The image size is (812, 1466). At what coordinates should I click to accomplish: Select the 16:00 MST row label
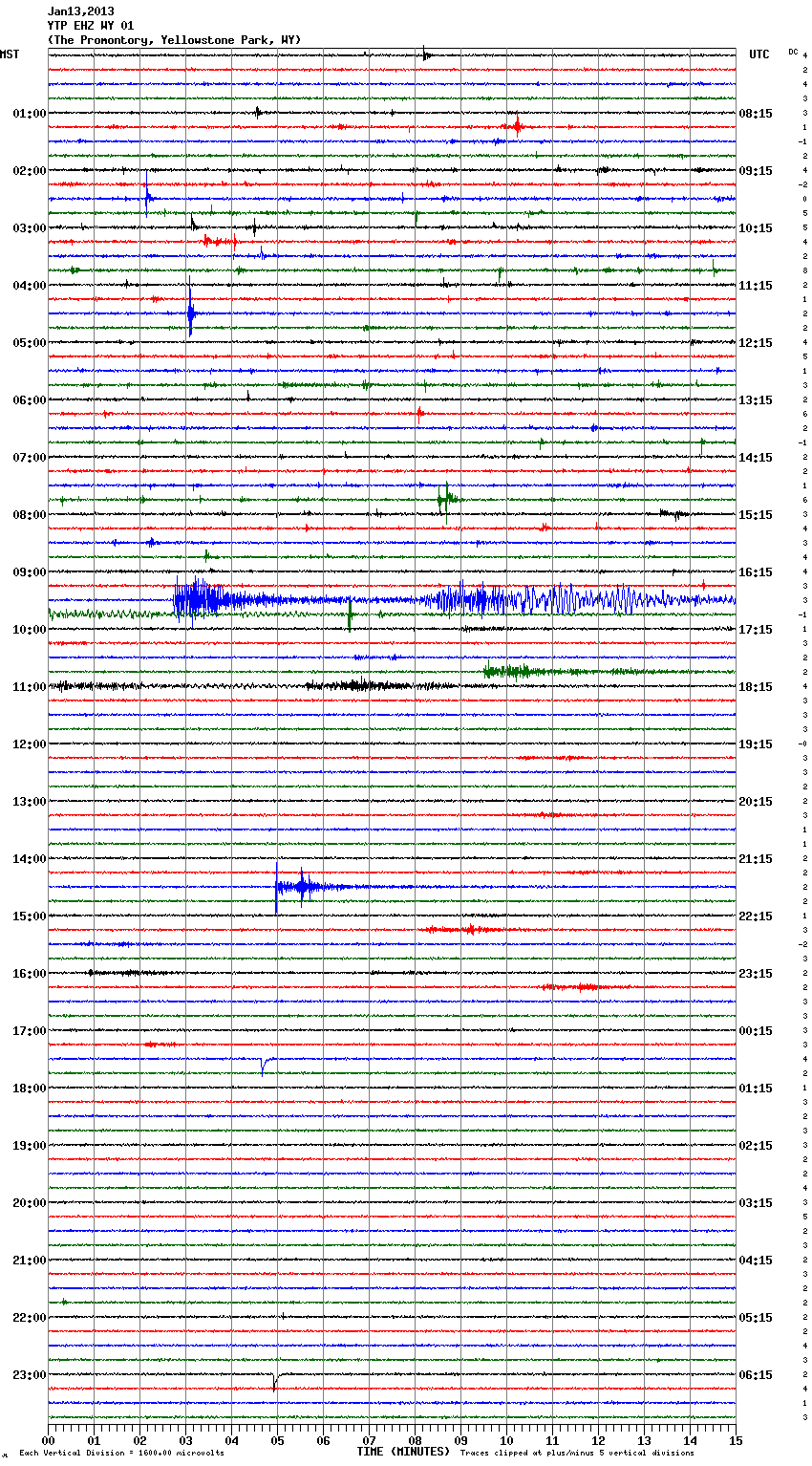[x=30, y=974]
